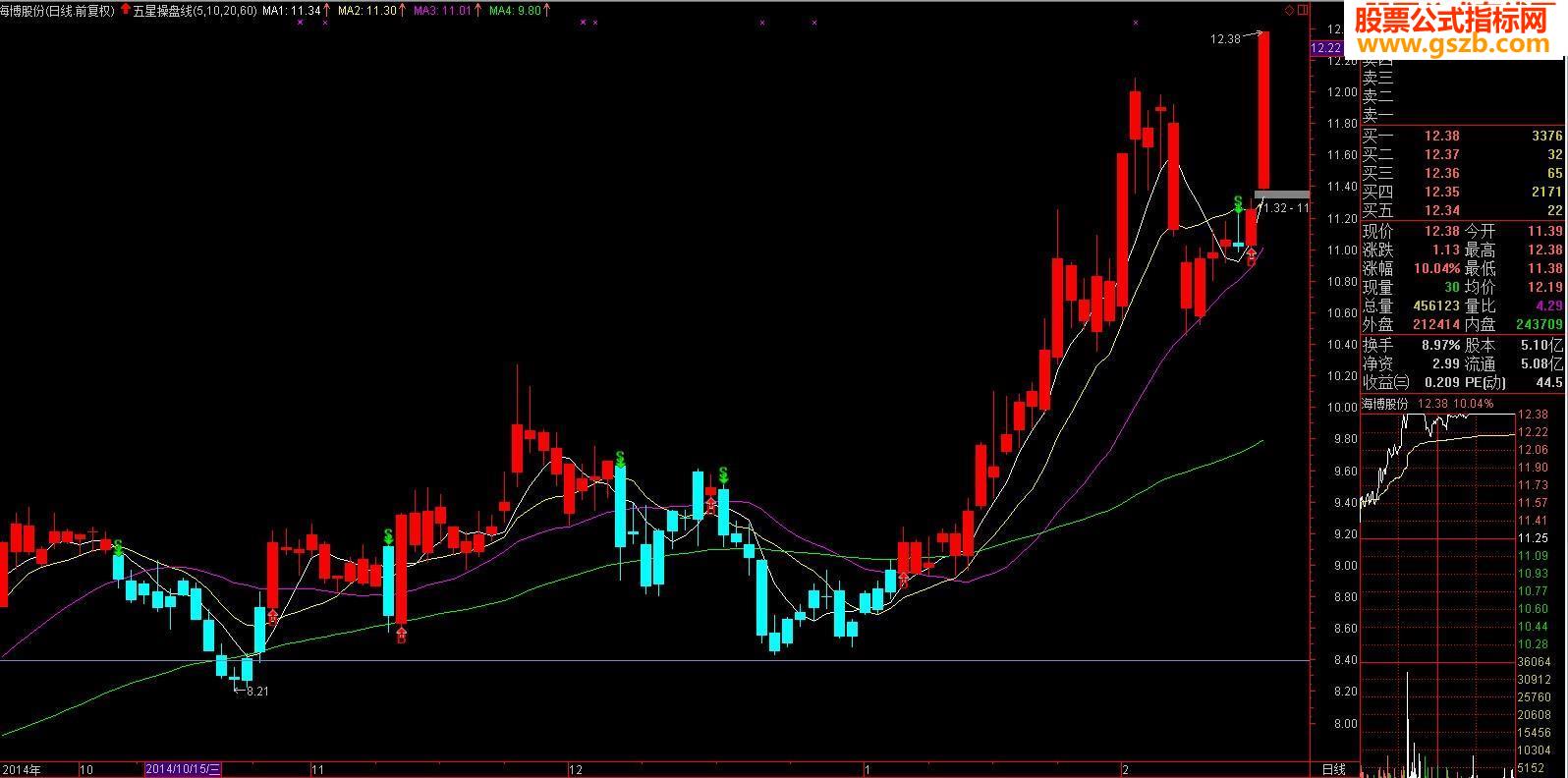Click the 今开 value 11.39

(1544, 231)
